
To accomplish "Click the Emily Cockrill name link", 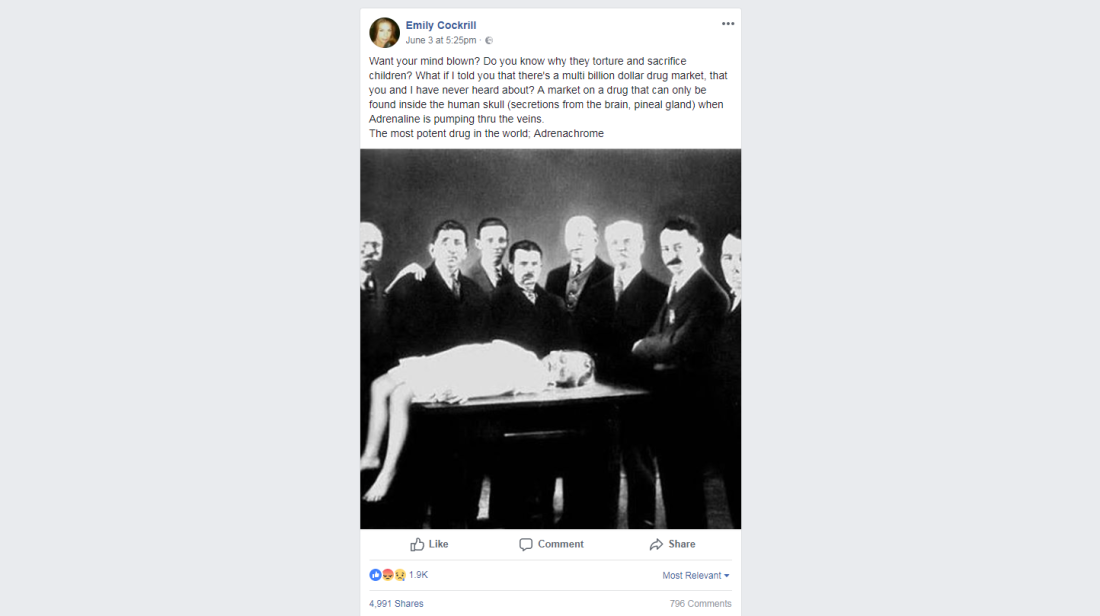I will click(x=441, y=25).
